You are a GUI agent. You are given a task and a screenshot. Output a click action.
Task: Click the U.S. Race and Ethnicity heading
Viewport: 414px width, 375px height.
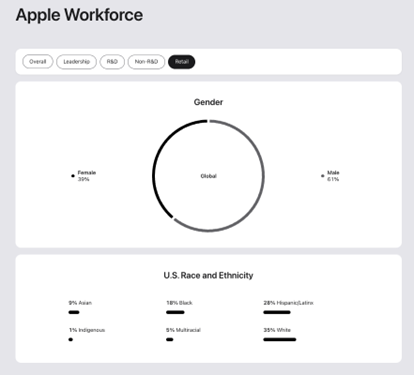208,275
